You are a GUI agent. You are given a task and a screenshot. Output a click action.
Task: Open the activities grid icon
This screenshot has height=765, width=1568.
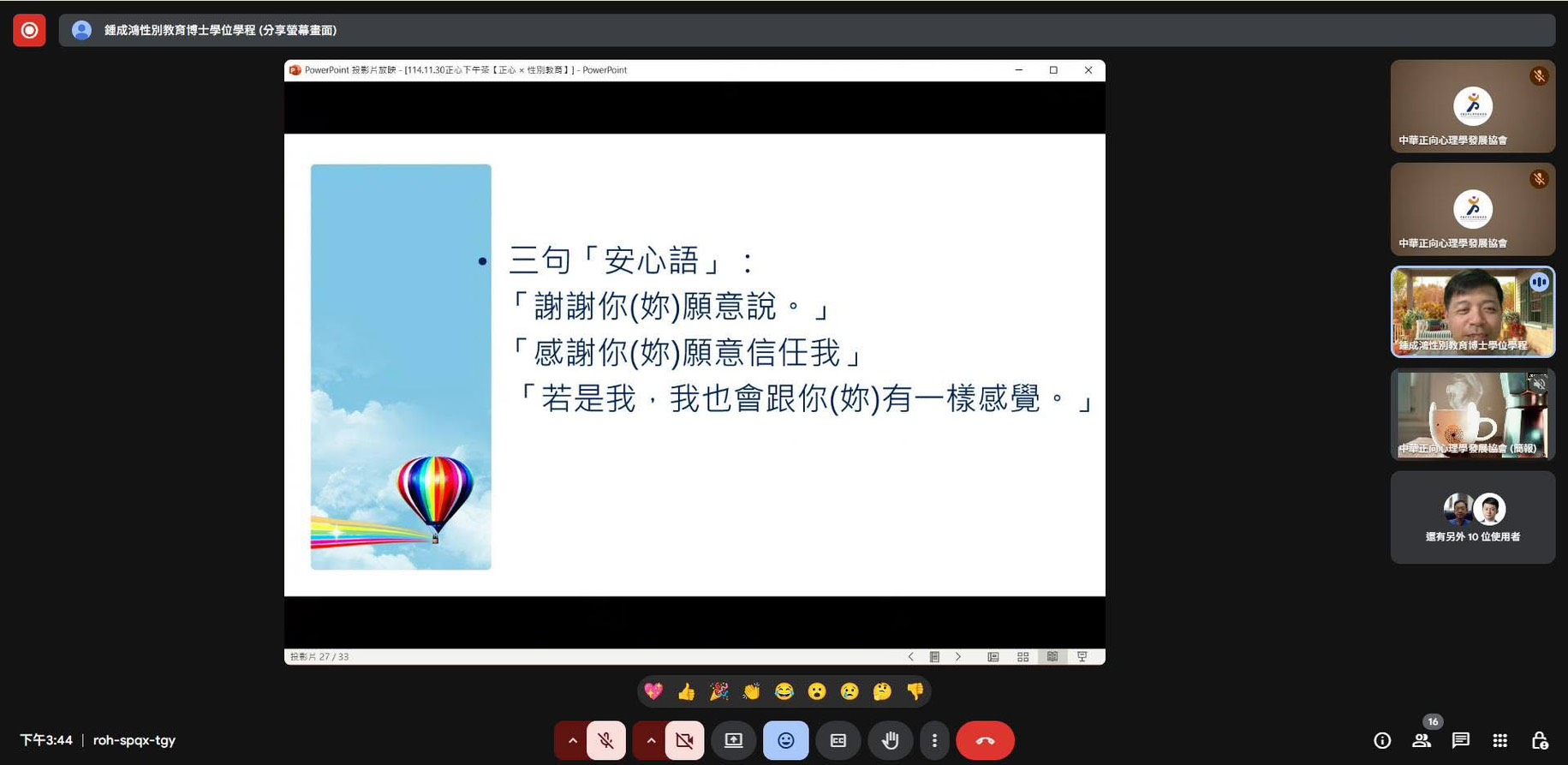point(1499,740)
